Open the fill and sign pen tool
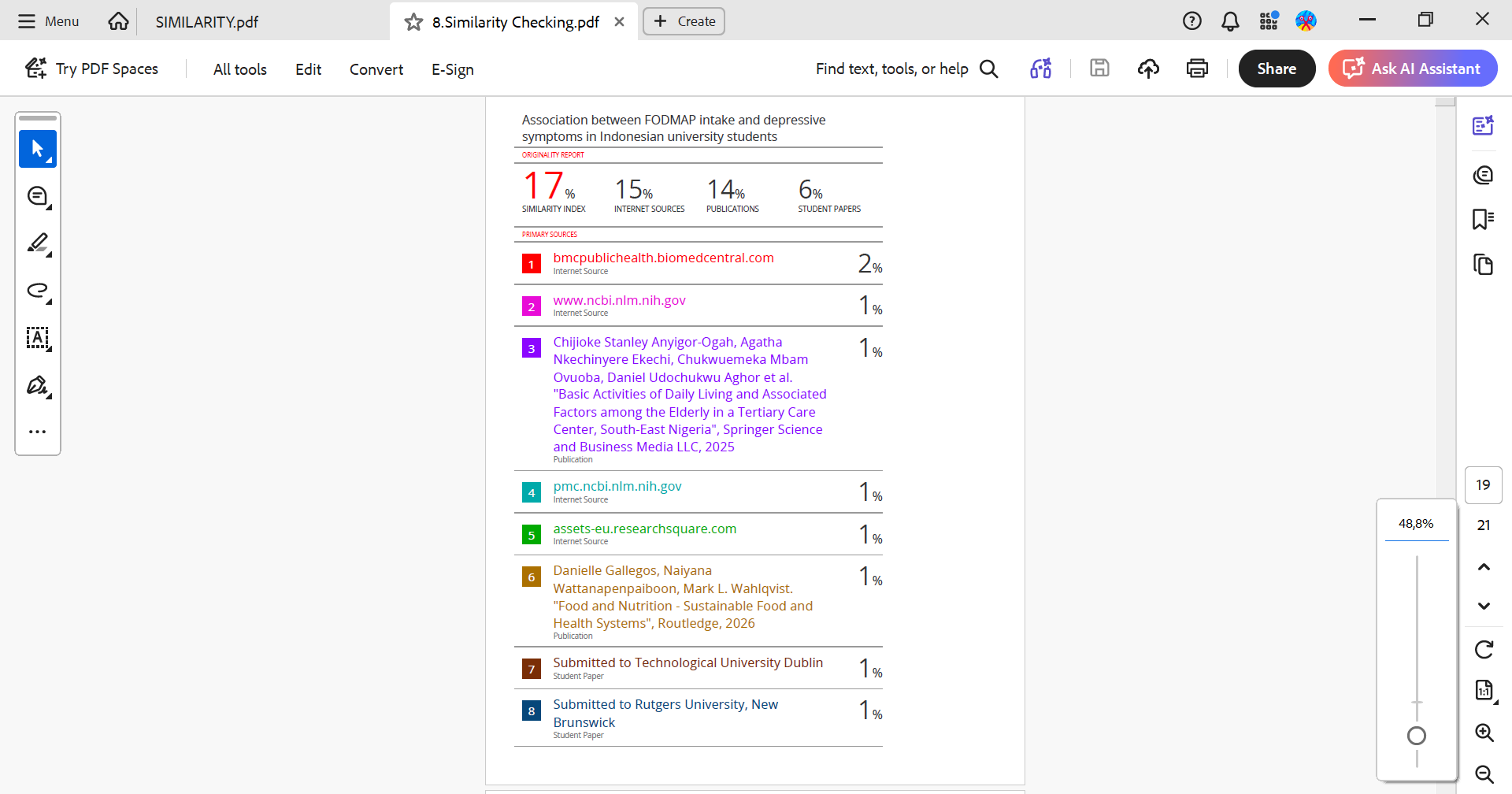Screen dimensions: 1512x794 [x=37, y=385]
